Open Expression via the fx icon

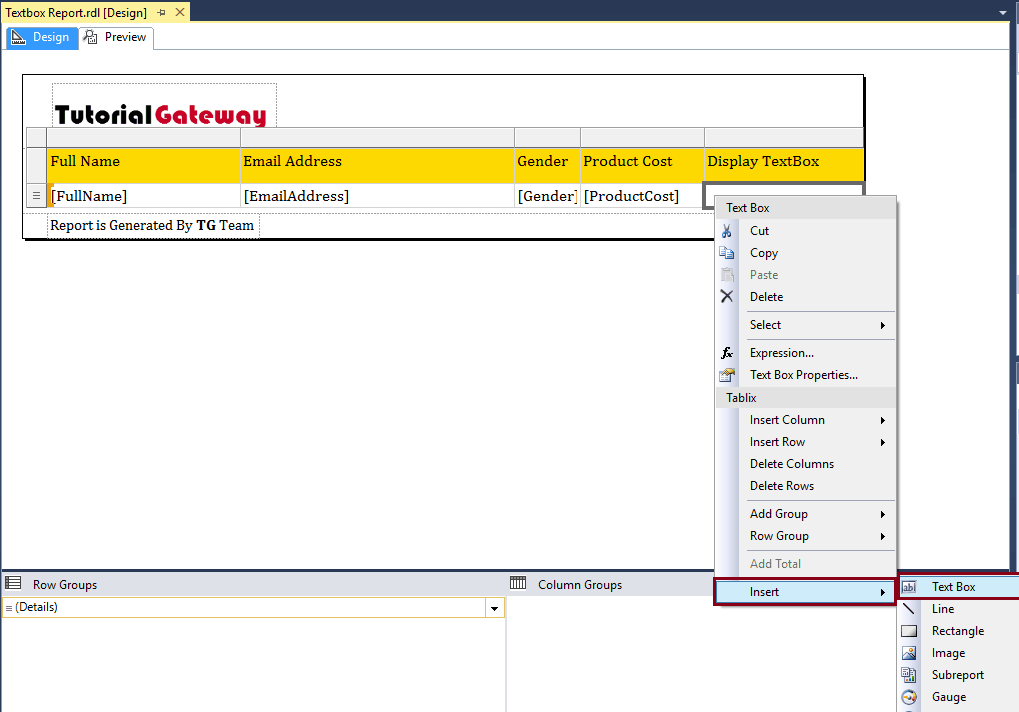pyautogui.click(x=727, y=352)
